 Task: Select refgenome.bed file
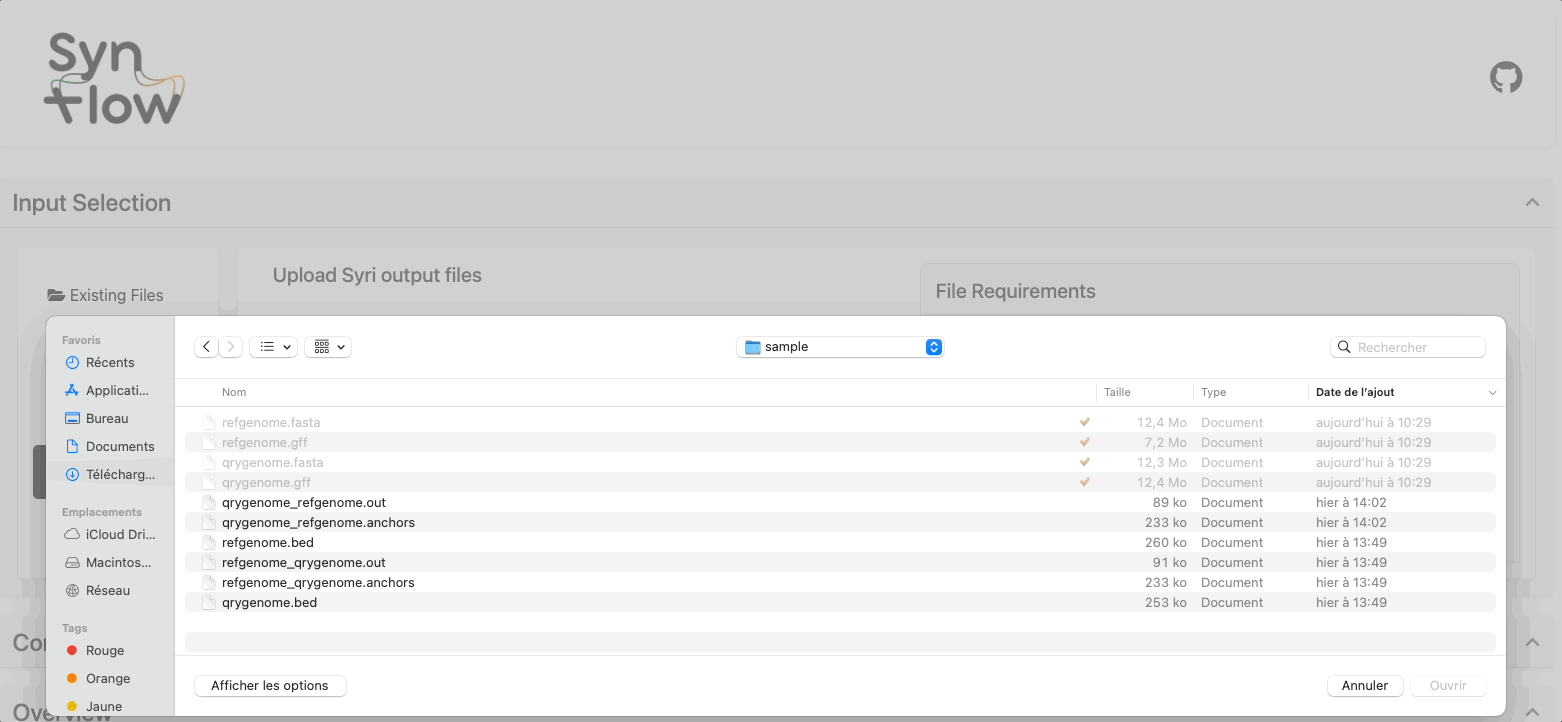coord(840,542)
